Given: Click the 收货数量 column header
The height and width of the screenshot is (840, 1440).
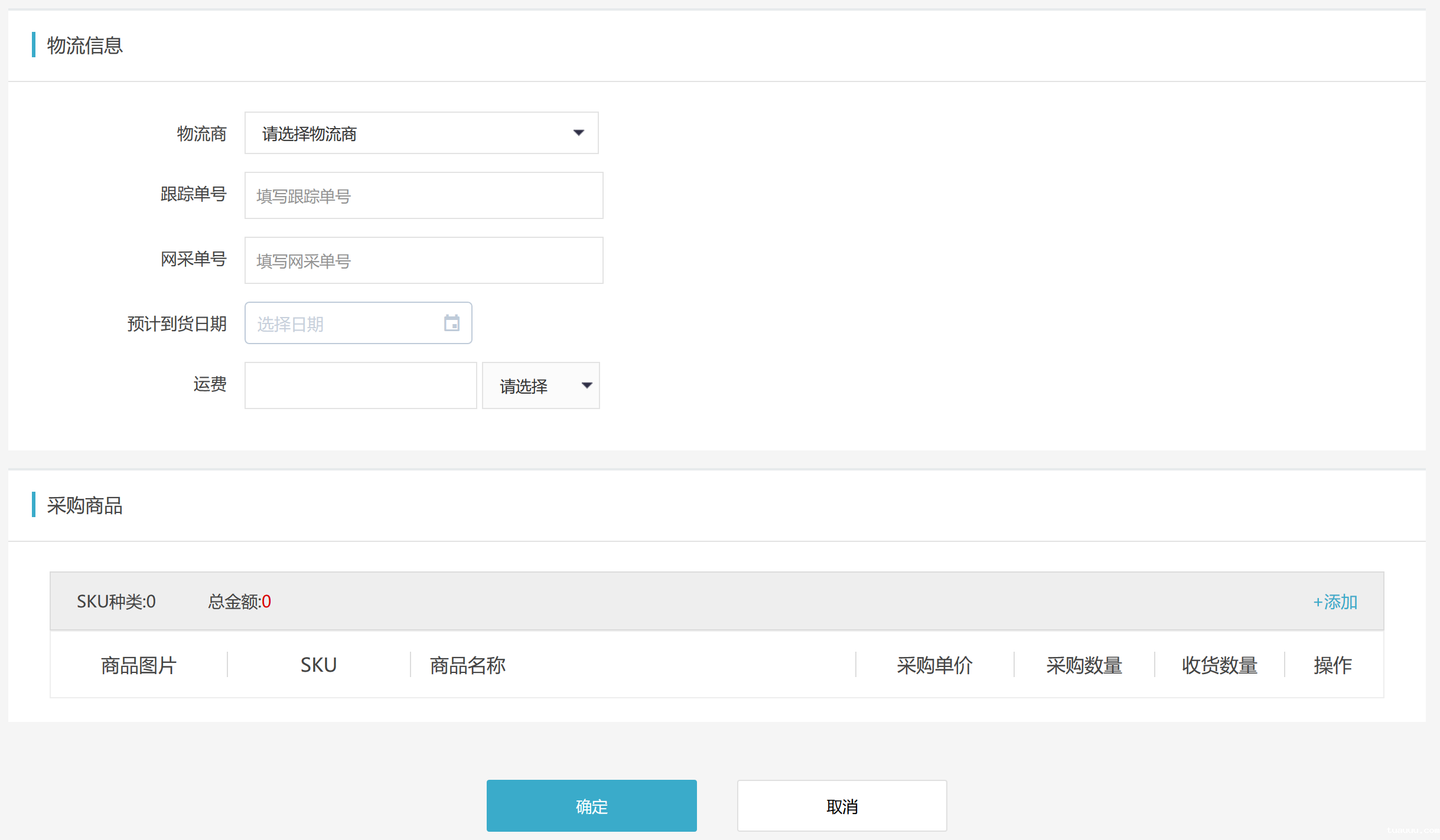Looking at the screenshot, I should pos(1219,665).
